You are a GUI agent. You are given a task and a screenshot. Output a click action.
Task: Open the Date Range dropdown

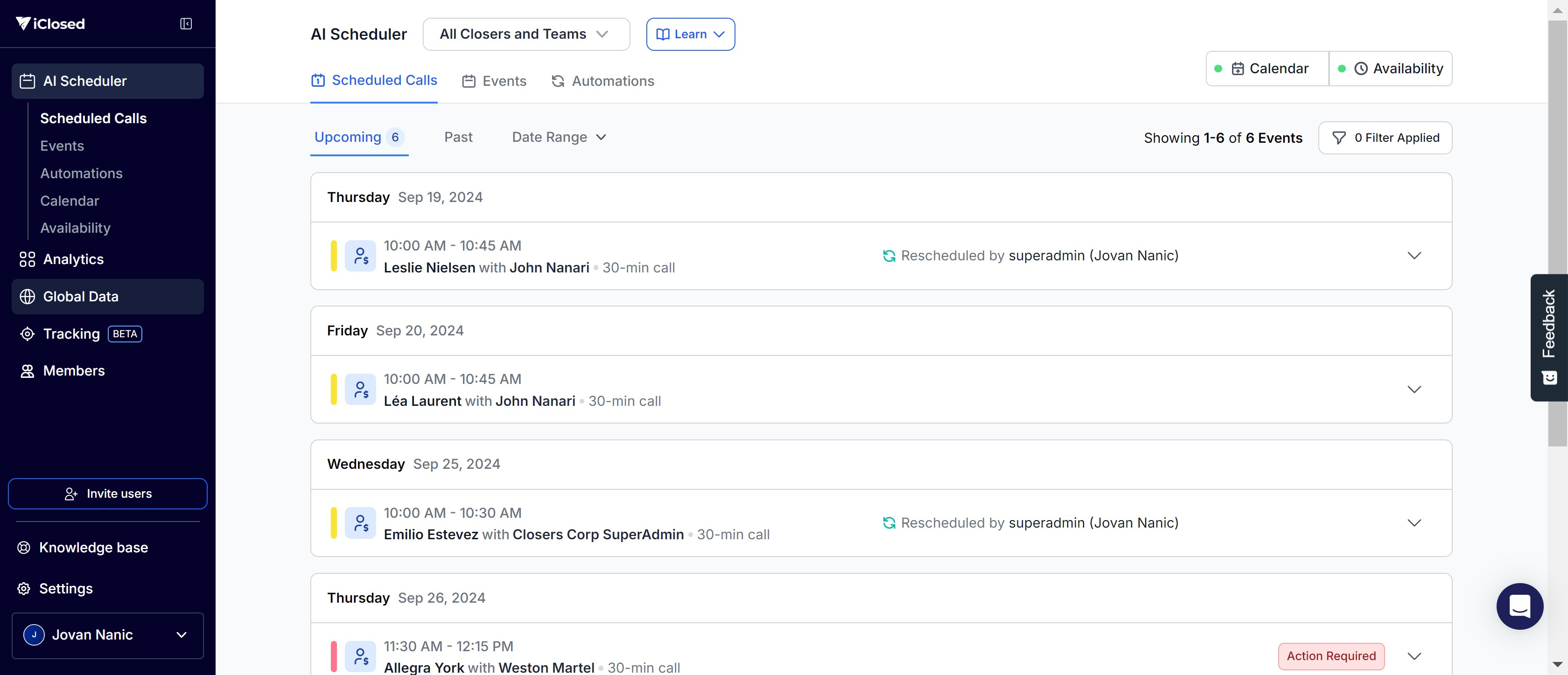558,138
